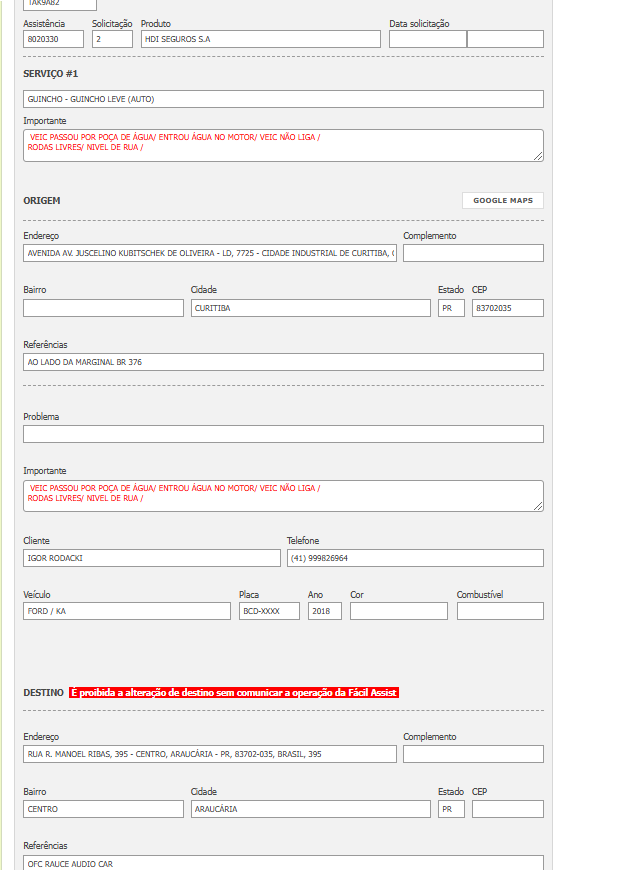Click the Cidade field with CURITIBA
The image size is (642, 870).
coord(311,308)
